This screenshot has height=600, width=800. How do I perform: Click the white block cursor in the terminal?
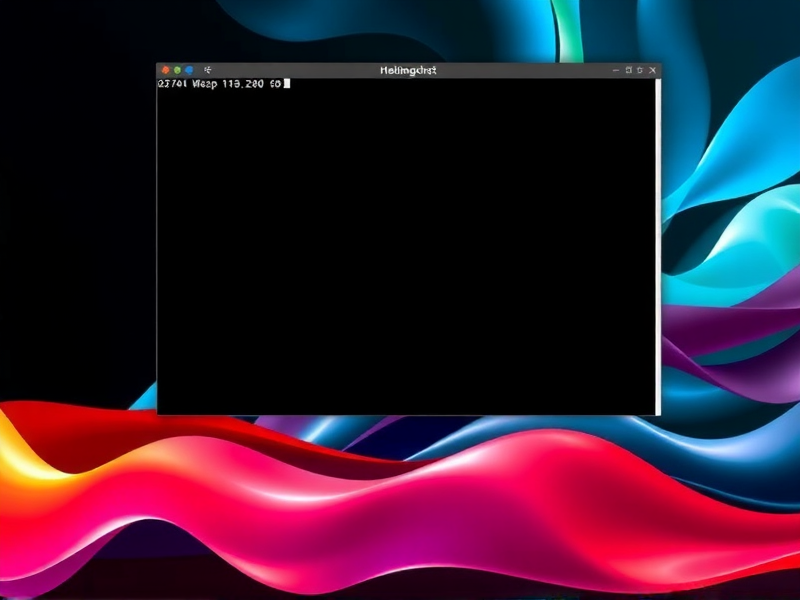click(287, 84)
